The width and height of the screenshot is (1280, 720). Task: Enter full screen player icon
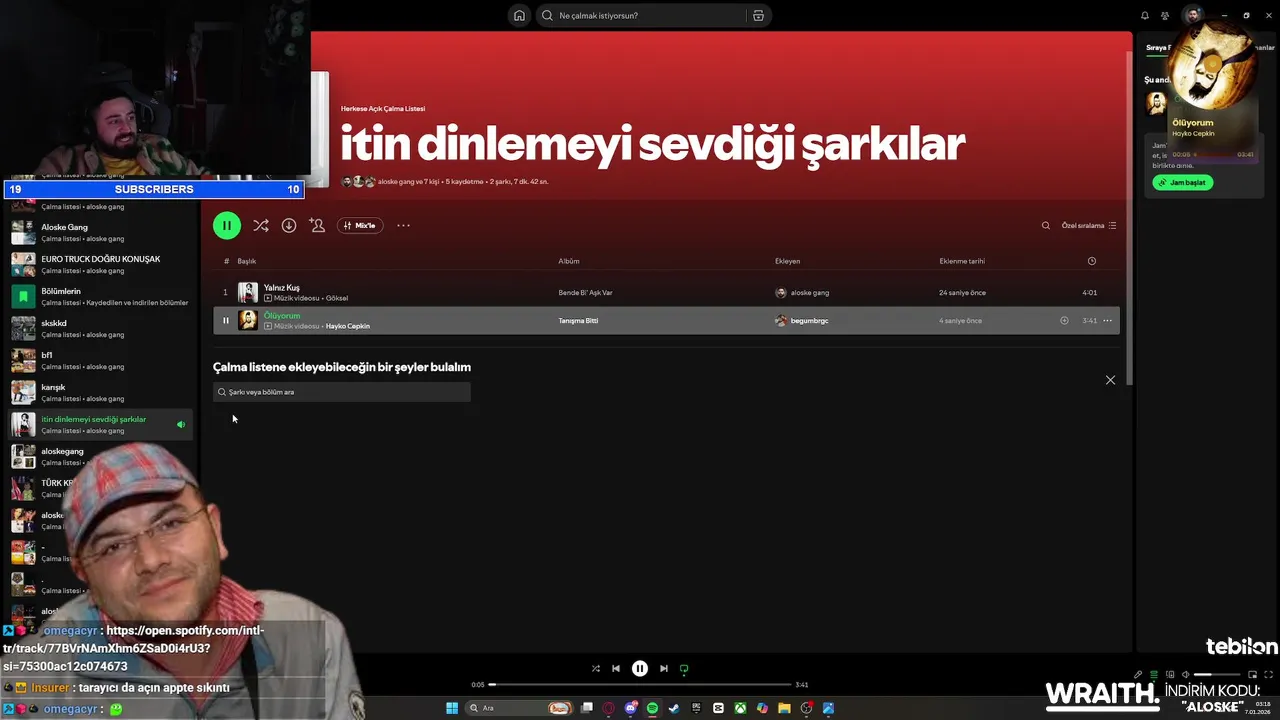(x=1266, y=675)
